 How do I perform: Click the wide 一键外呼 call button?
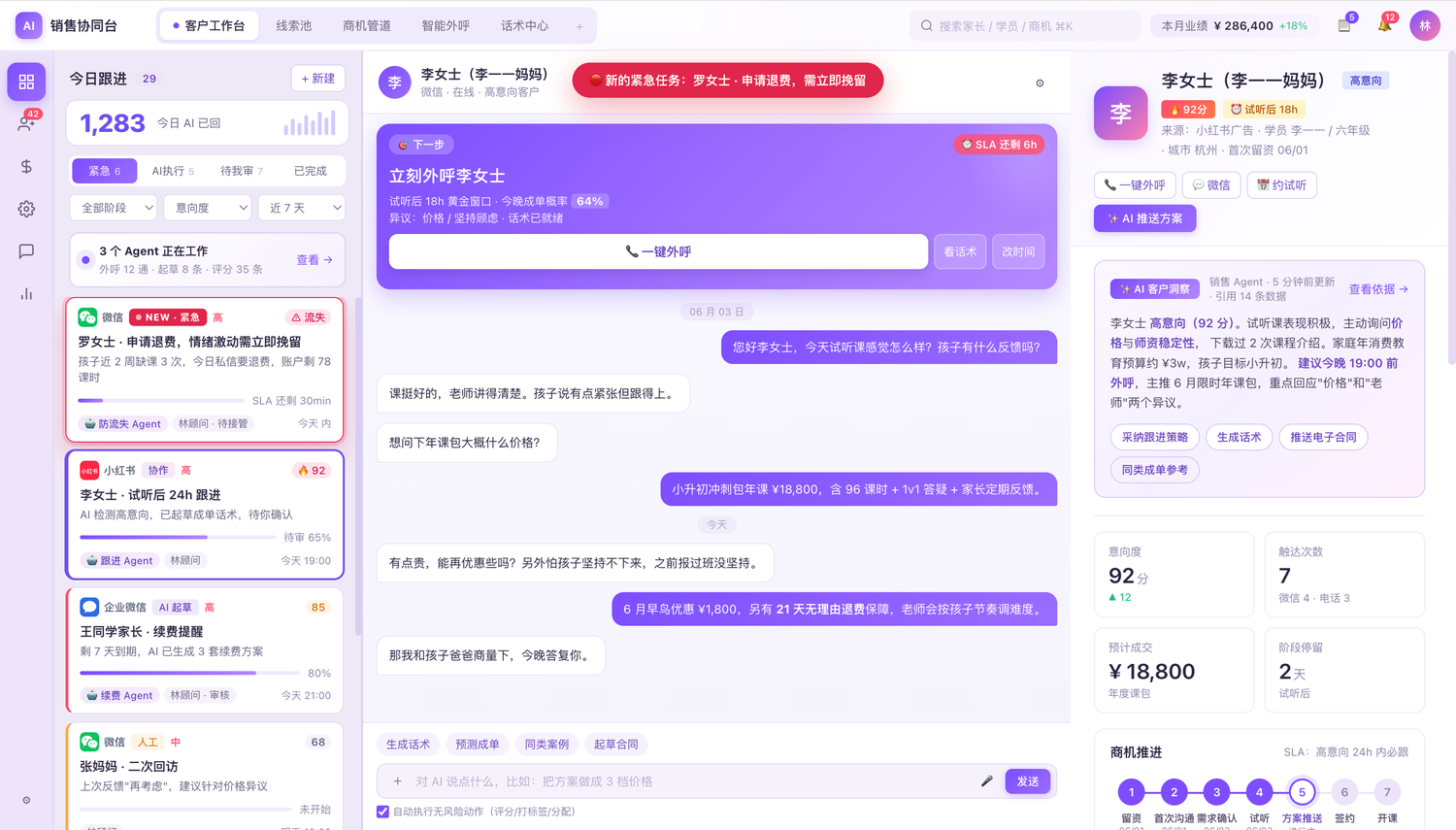pos(658,251)
